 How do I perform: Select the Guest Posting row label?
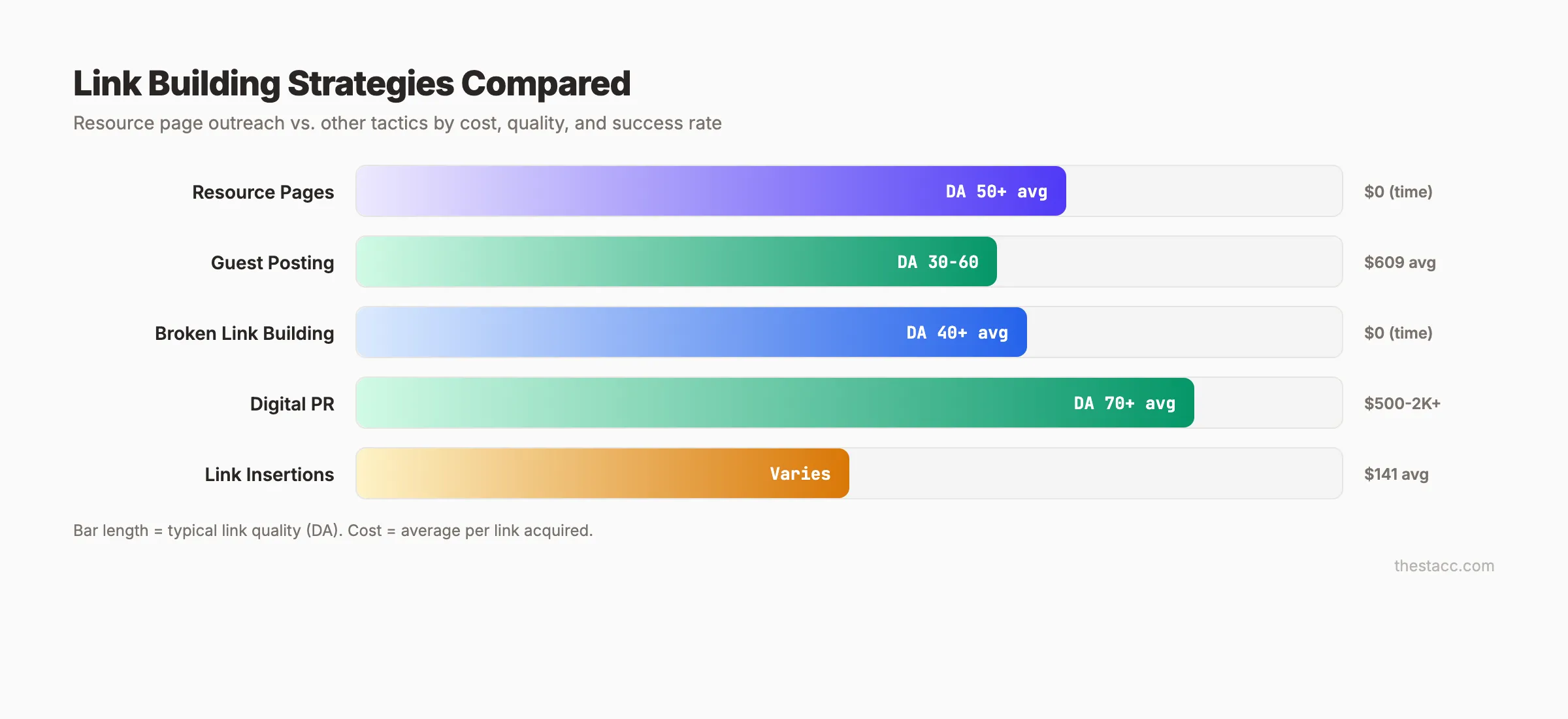point(272,263)
